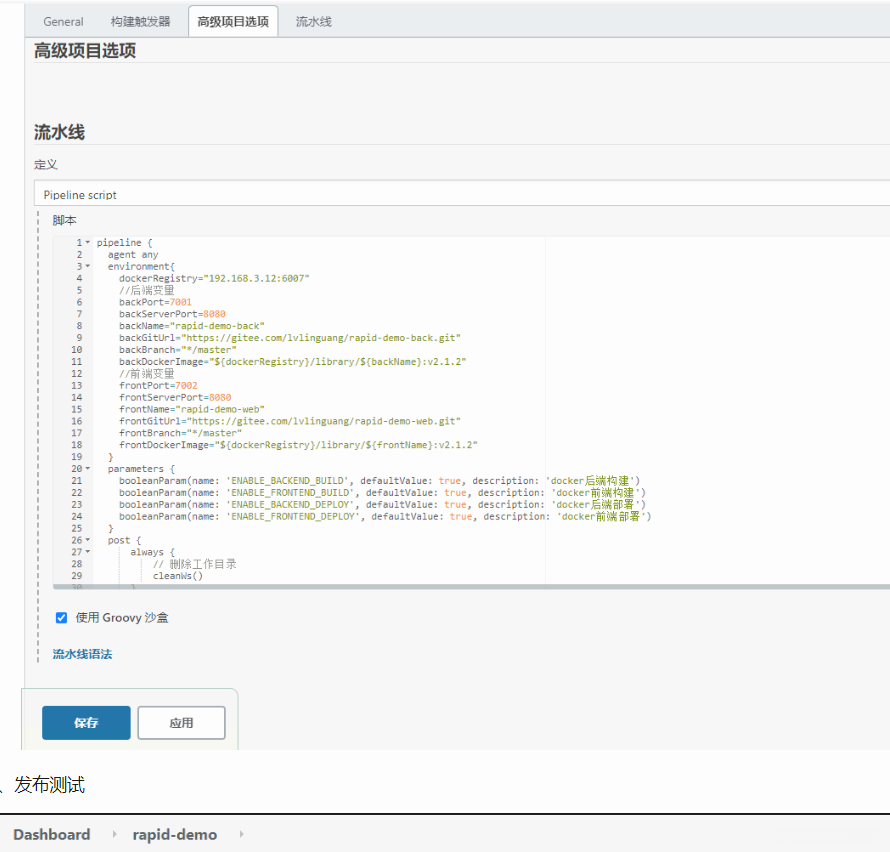The height and width of the screenshot is (852, 890).
Task: Click the frontName="rapid-demo-web" line
Action: click(191, 409)
